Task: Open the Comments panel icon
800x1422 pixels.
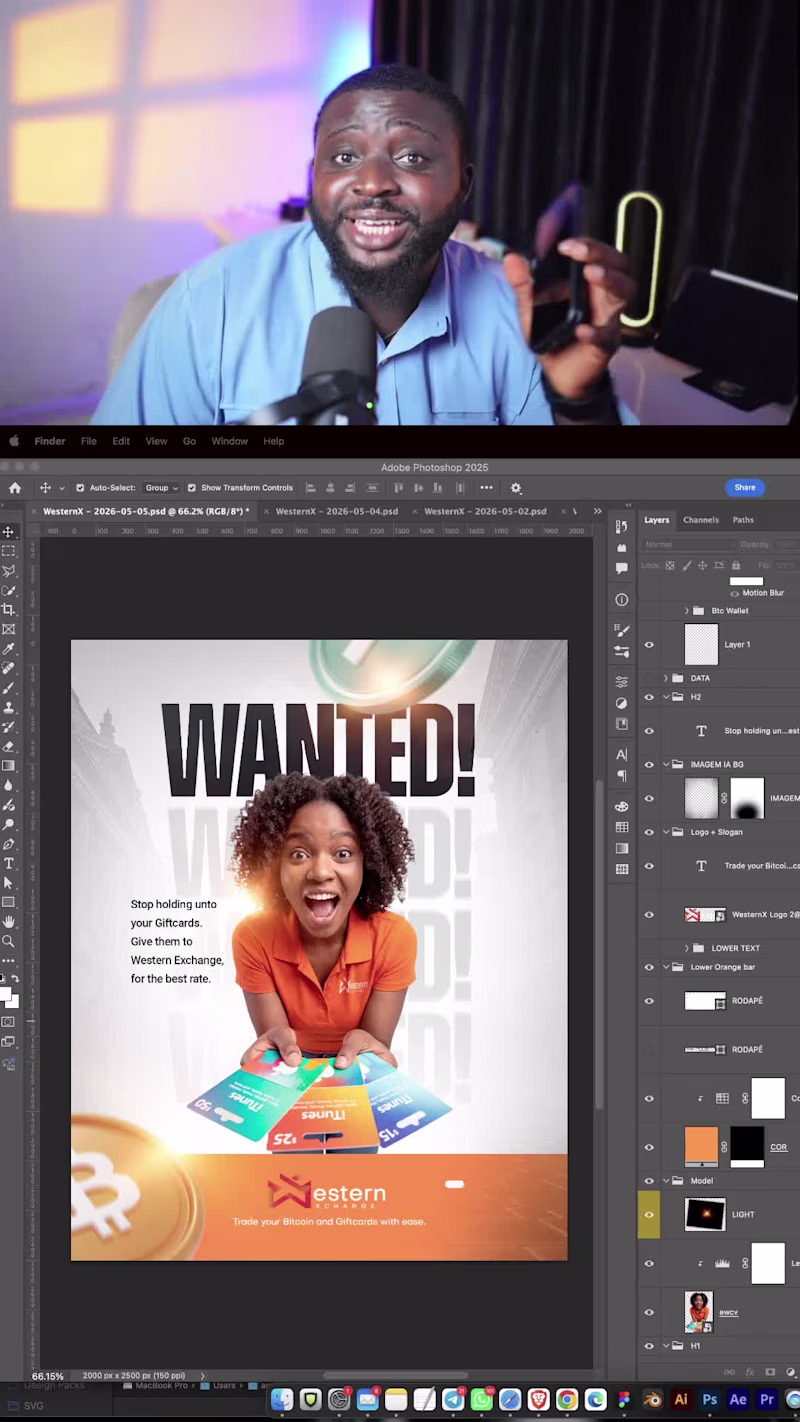Action: point(621,568)
